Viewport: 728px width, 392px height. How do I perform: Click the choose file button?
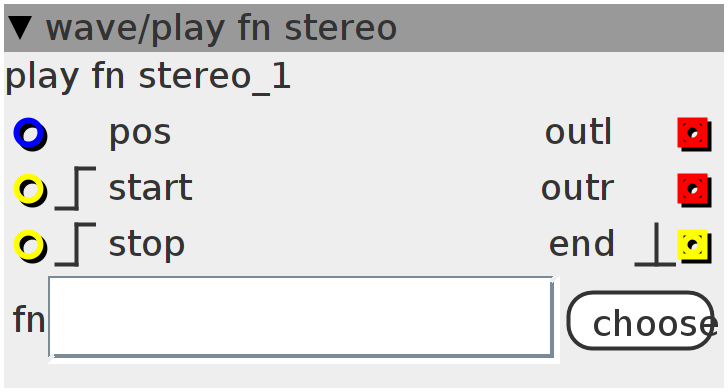[641, 320]
